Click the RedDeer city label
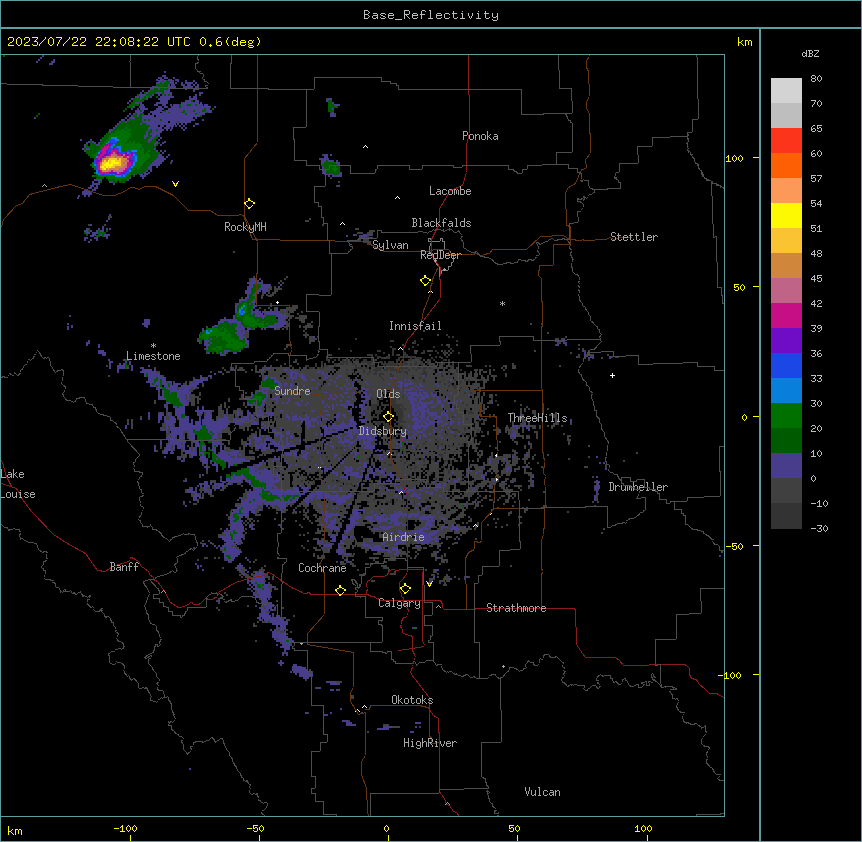The image size is (862, 842). pyautogui.click(x=440, y=255)
